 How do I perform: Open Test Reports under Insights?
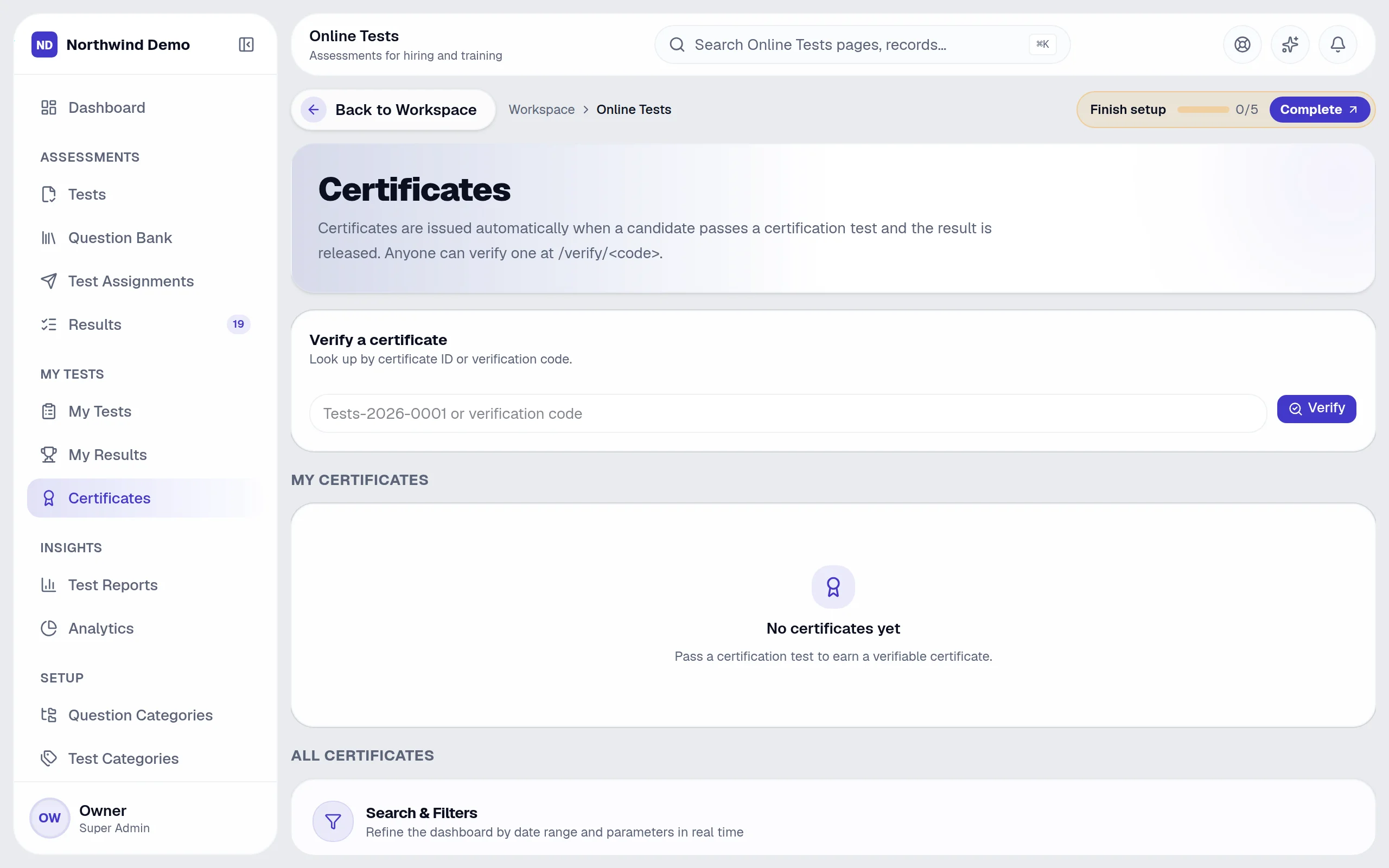click(x=145, y=585)
